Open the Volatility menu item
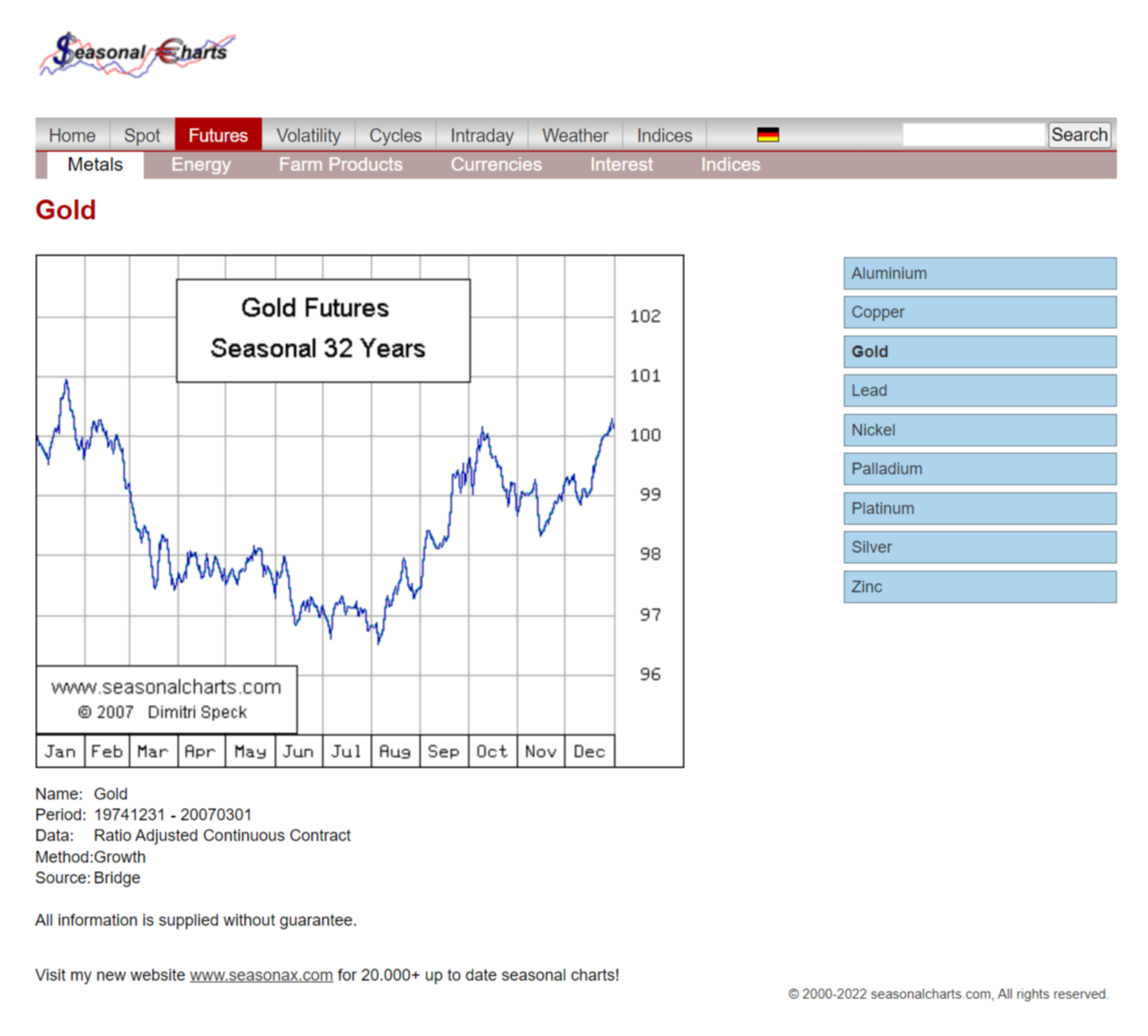This screenshot has height=1036, width=1148. pyautogui.click(x=308, y=135)
